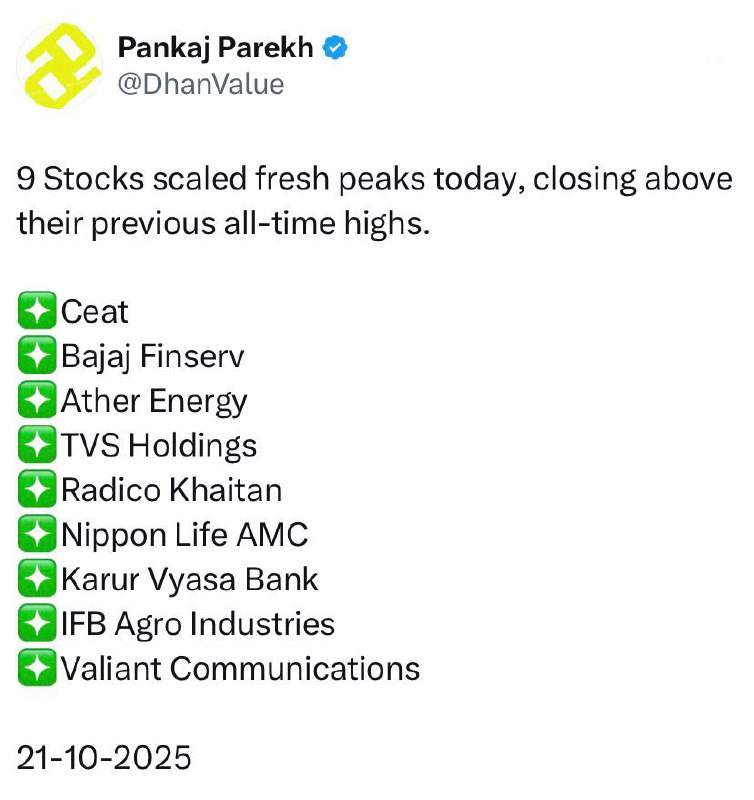Click the sparkle icon beside Valiant Communications
The image size is (754, 800).
pos(37,668)
